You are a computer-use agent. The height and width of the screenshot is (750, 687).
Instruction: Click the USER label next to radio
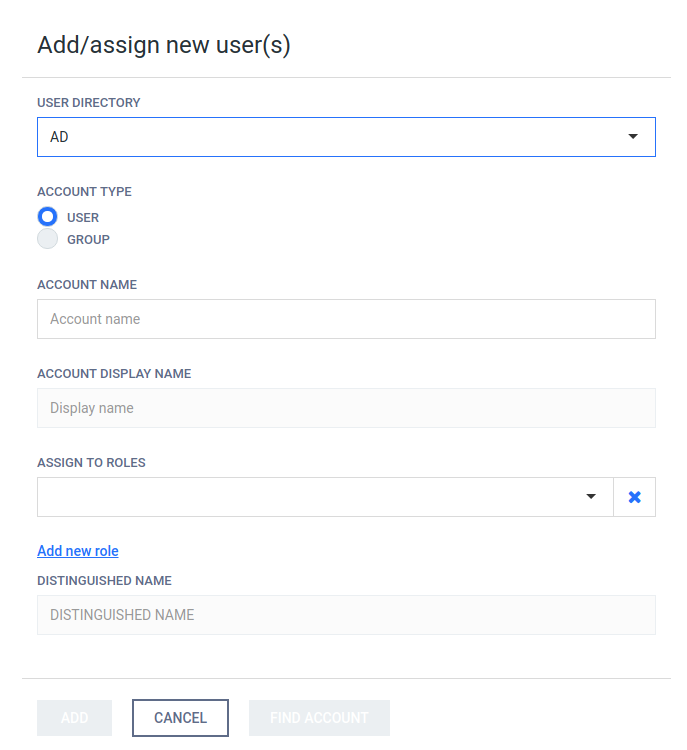(83, 218)
